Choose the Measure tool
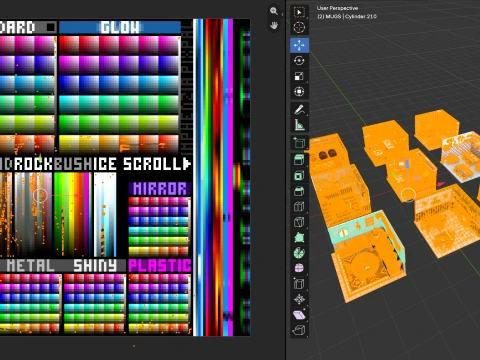Viewport: 480px width, 360px height. (x=299, y=125)
